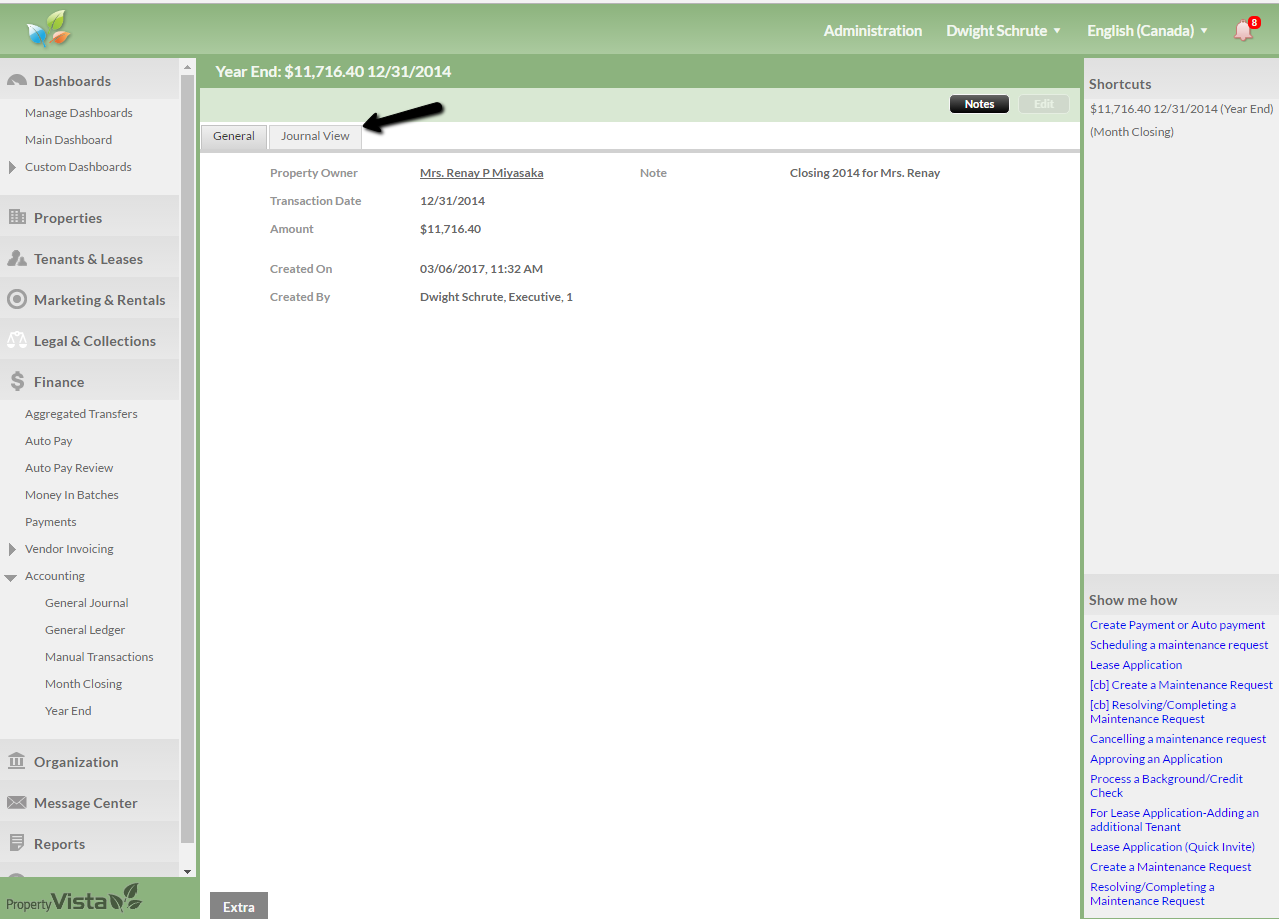Click the Marketing & Rentals target icon
1279x919 pixels.
(17, 300)
